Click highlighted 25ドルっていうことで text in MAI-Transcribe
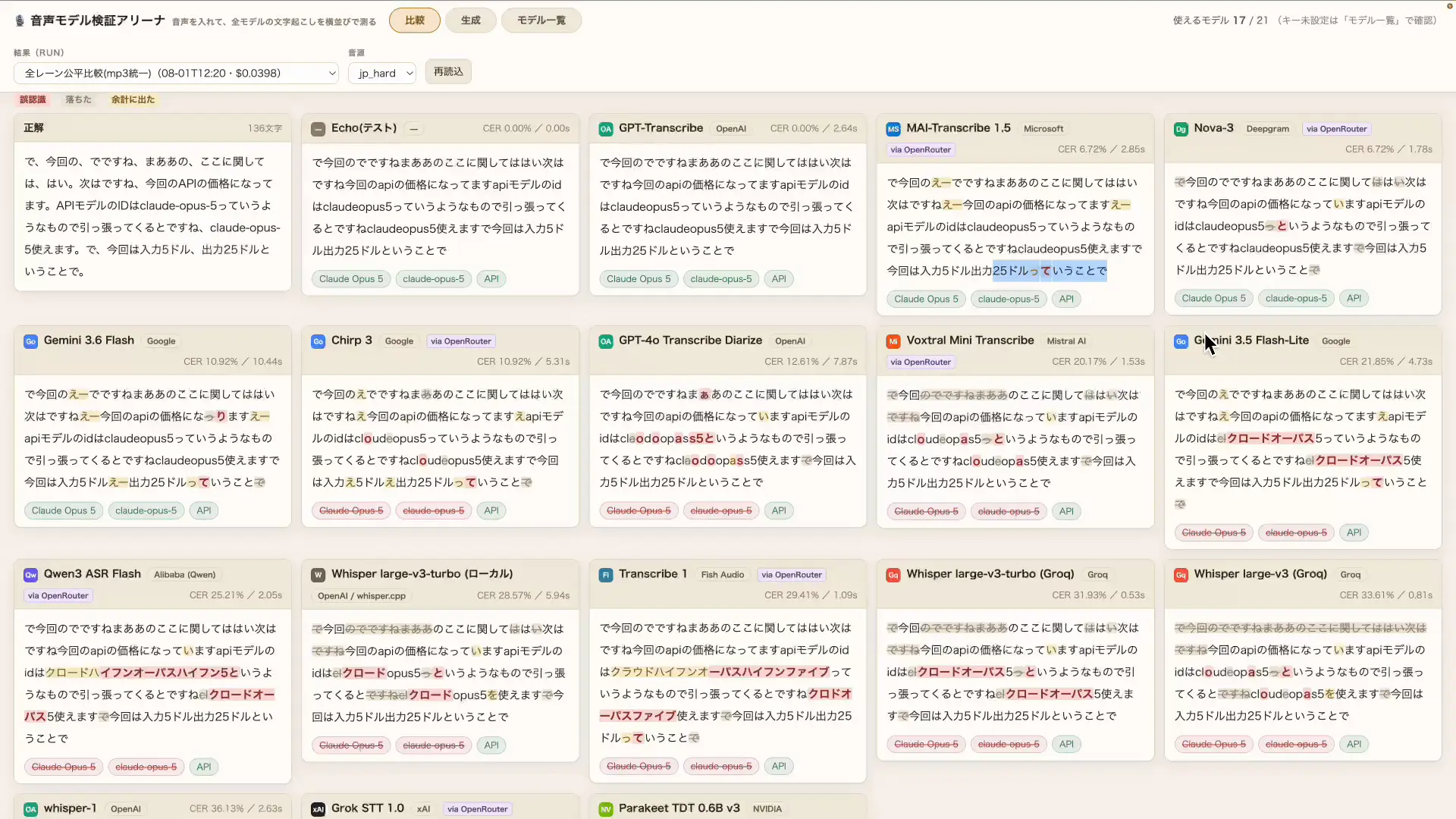 tap(1050, 271)
